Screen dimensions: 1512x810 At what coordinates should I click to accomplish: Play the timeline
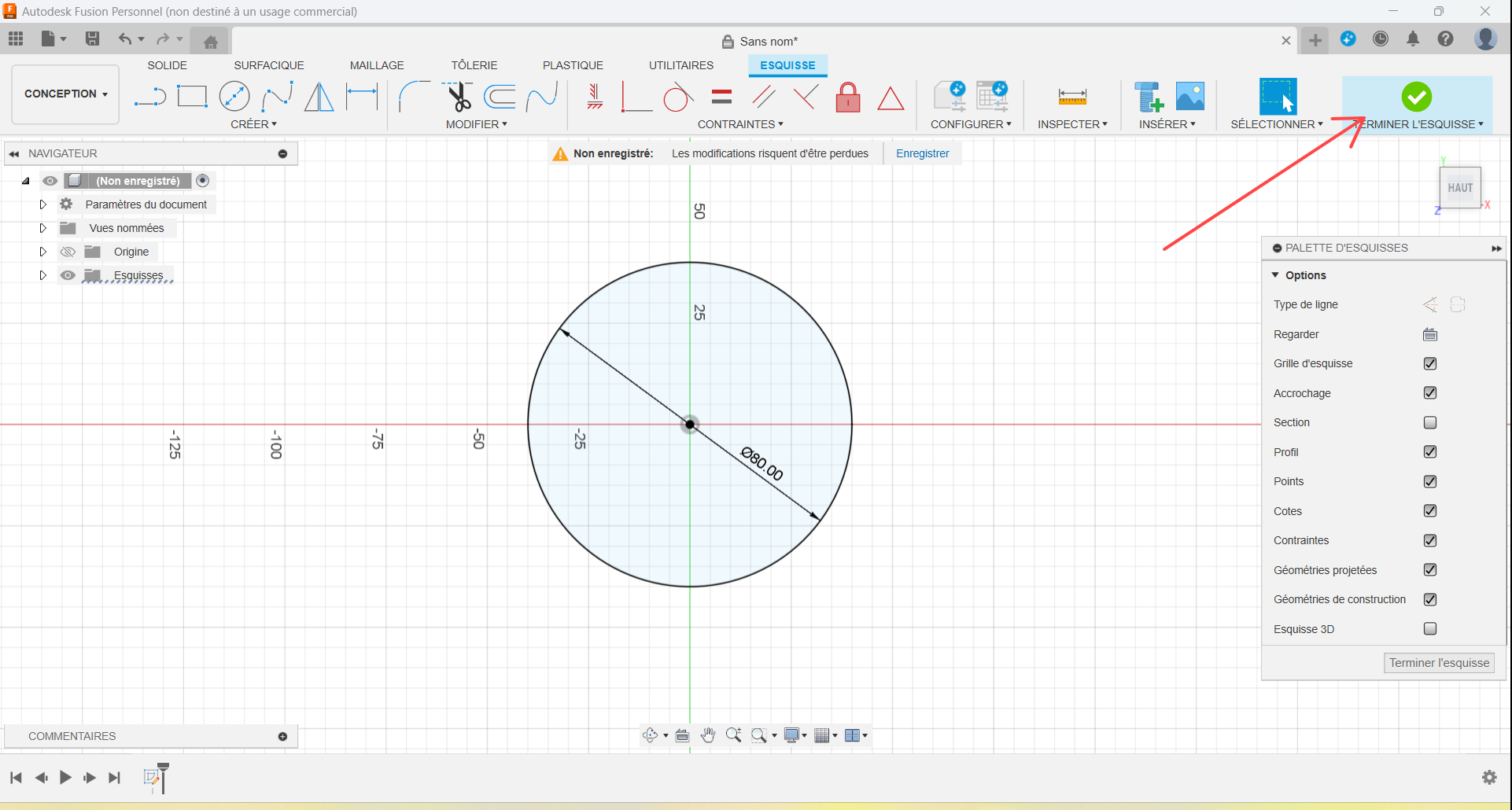point(65,778)
